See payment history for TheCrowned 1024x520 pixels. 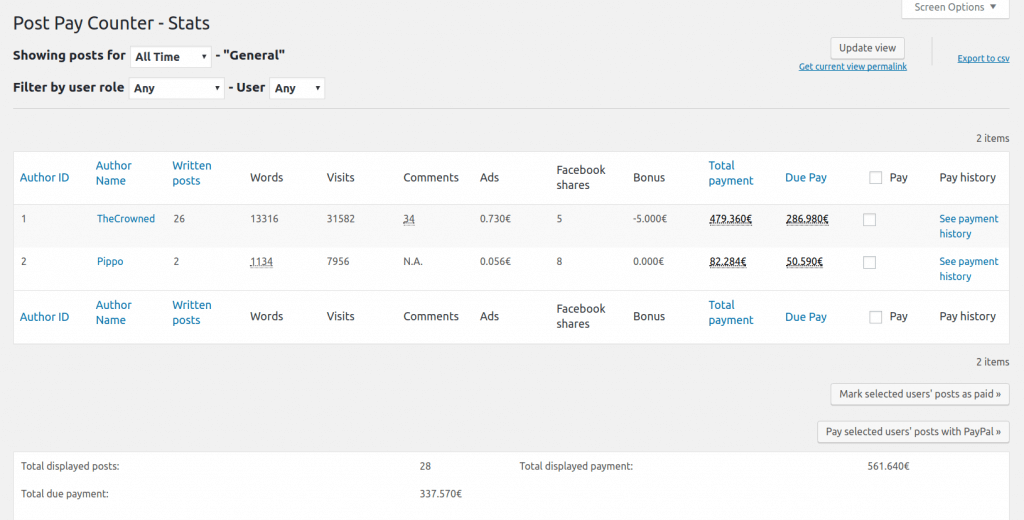pyautogui.click(x=967, y=226)
